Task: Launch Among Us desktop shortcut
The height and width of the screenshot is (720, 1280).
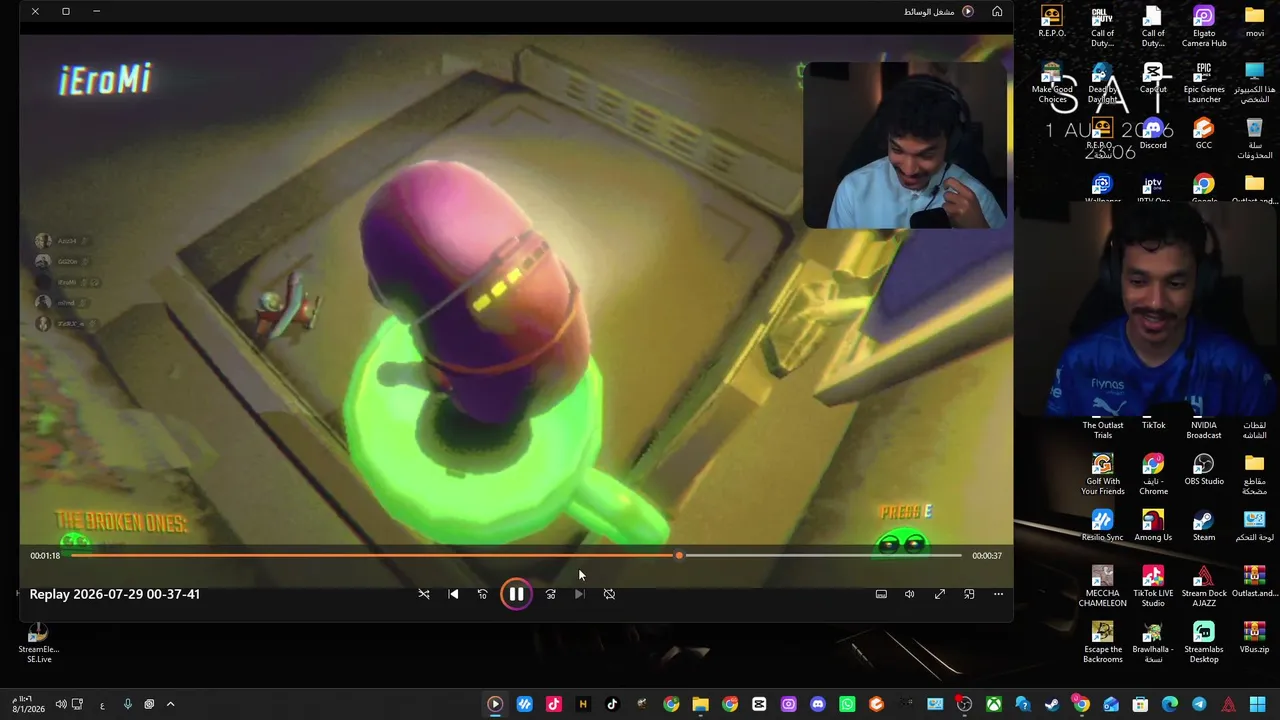Action: coord(1153,526)
